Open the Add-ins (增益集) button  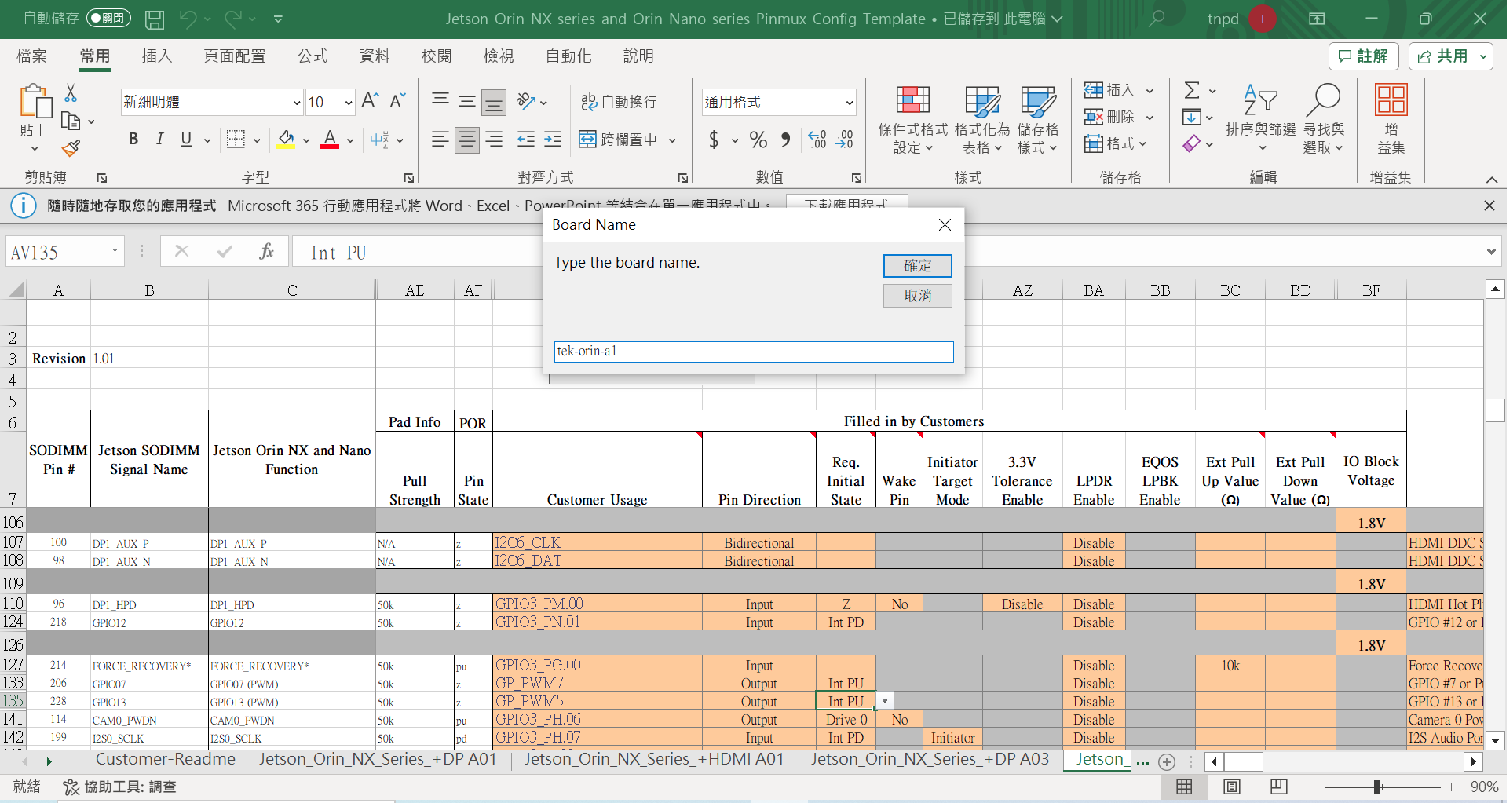(1392, 120)
